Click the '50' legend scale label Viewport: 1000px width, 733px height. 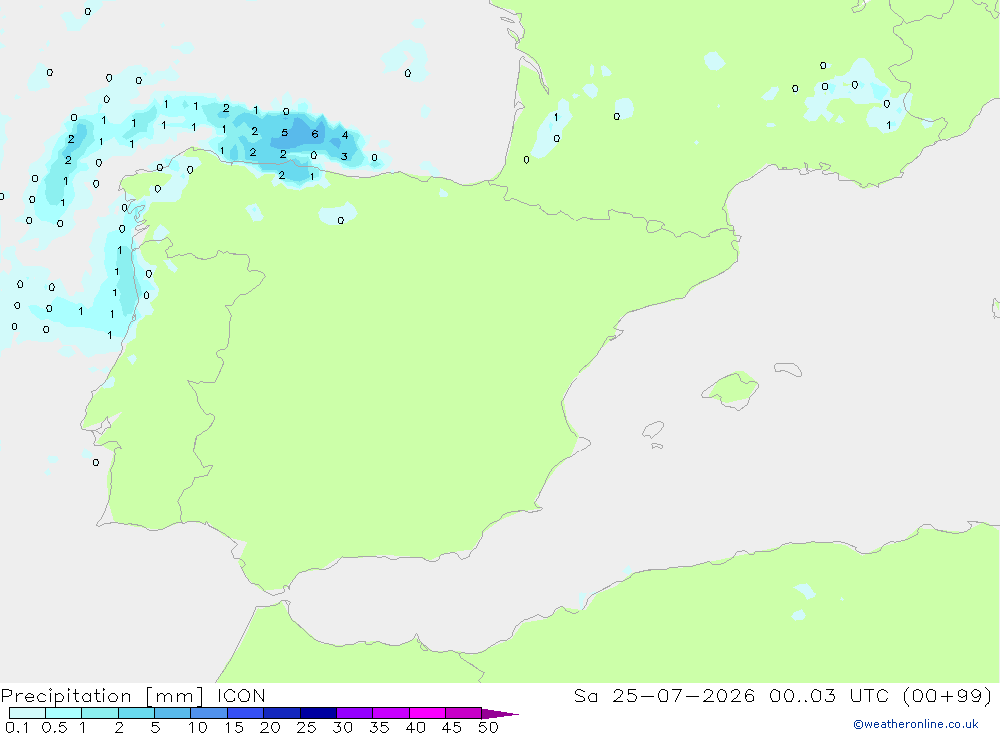(489, 727)
